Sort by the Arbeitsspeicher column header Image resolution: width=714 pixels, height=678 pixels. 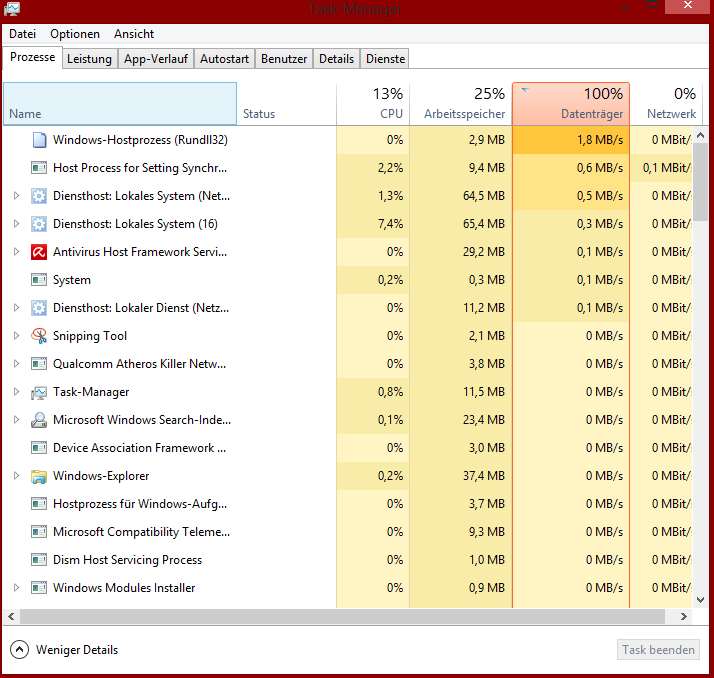pyautogui.click(x=461, y=104)
